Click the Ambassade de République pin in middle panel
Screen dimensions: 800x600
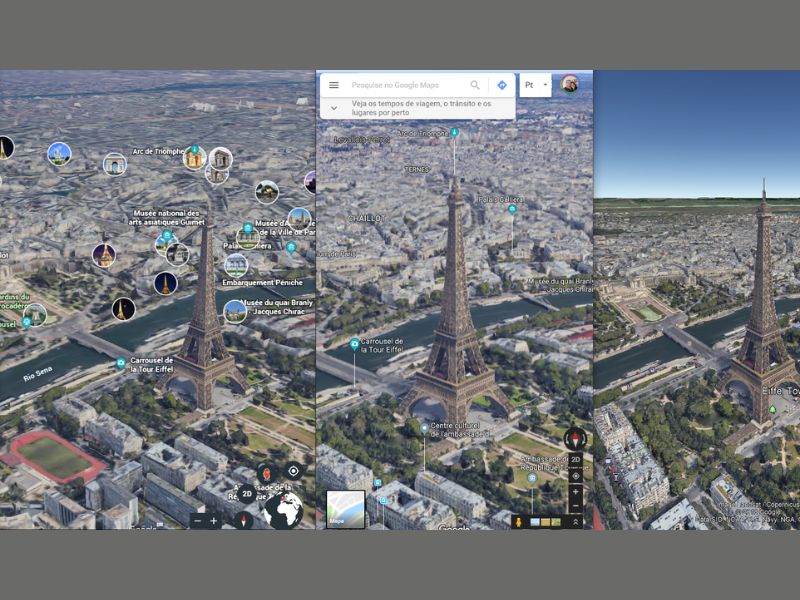[x=532, y=478]
